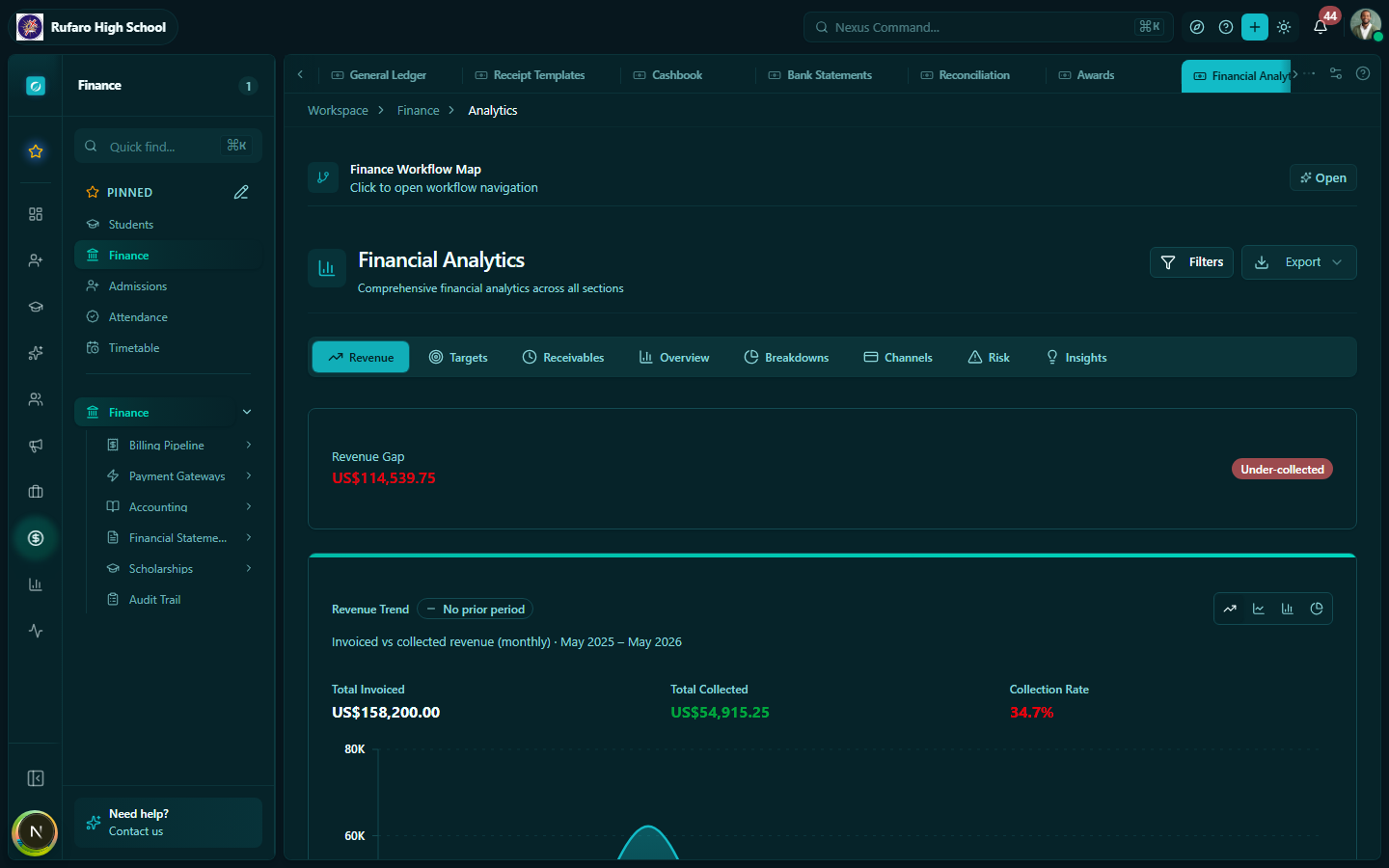Image resolution: width=1389 pixels, height=868 pixels.
Task: Switch to General Ledger tab
Action: click(x=378, y=75)
